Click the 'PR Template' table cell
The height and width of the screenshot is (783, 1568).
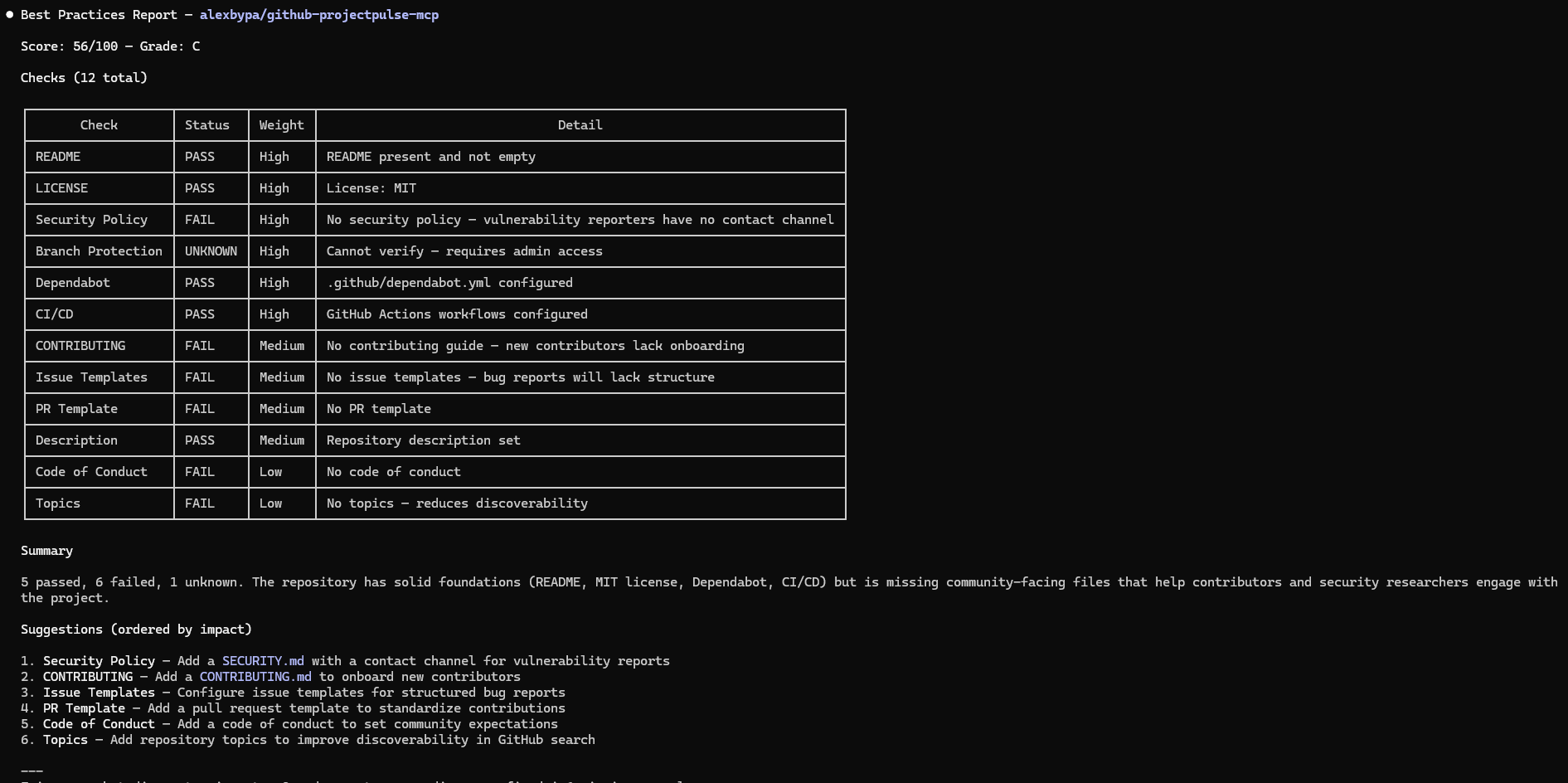tap(100, 409)
